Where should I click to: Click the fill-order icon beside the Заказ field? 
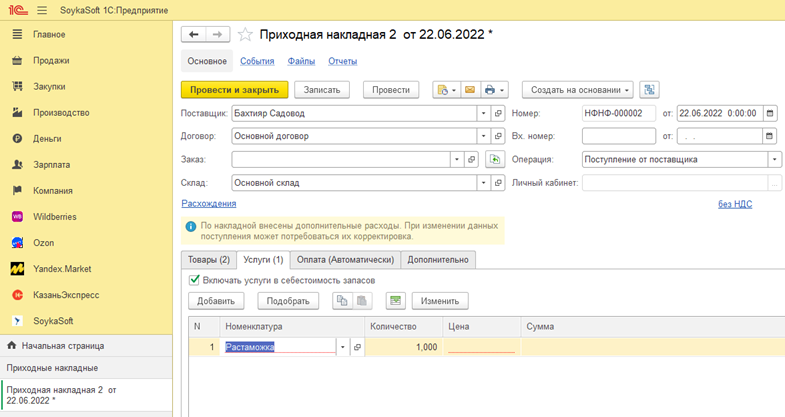point(494,159)
